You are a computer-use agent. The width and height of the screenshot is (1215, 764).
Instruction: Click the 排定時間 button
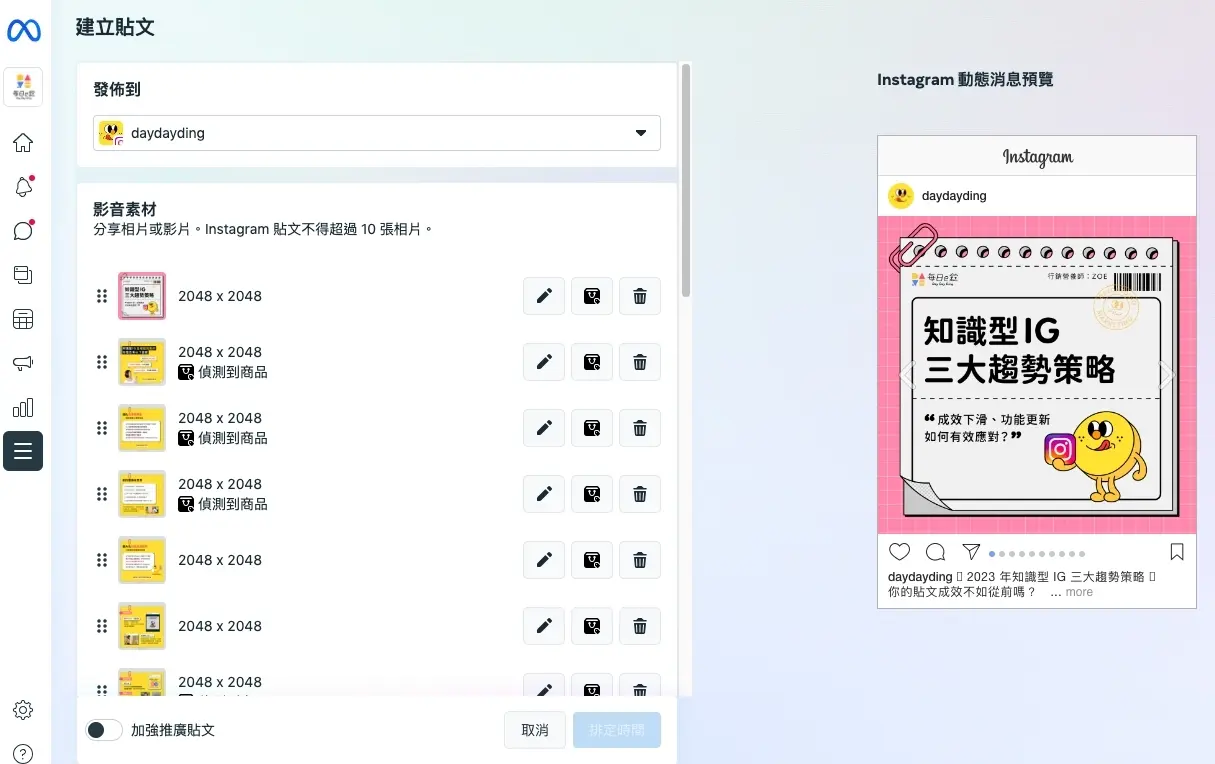tap(617, 730)
